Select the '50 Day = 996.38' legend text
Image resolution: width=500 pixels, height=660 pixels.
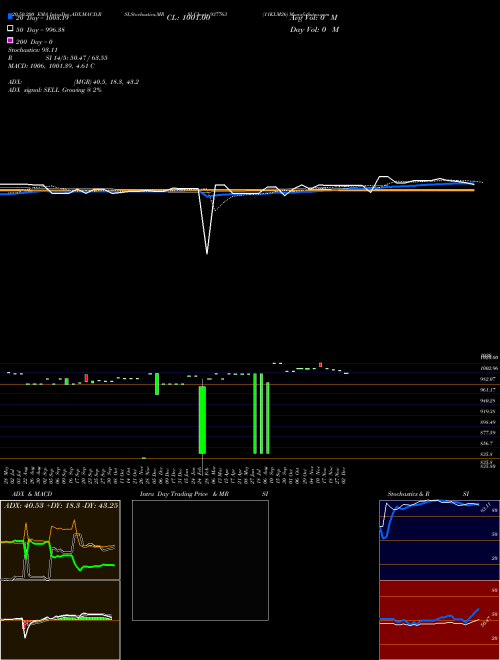tap(40, 30)
